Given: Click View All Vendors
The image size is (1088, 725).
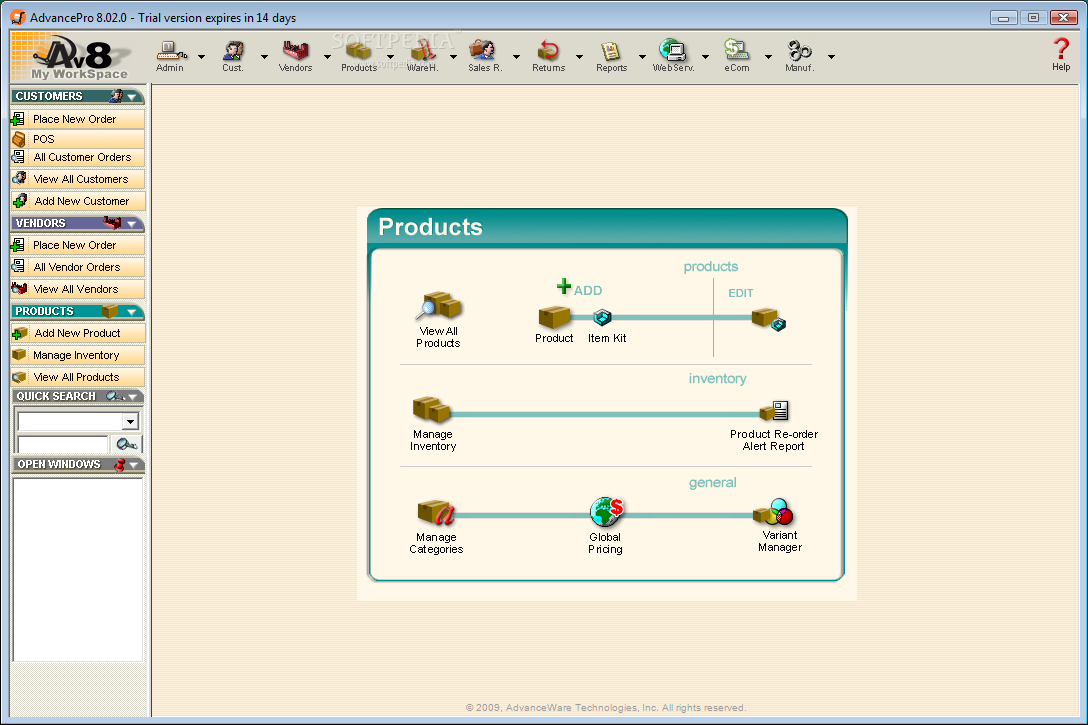Looking at the screenshot, I should coord(78,289).
